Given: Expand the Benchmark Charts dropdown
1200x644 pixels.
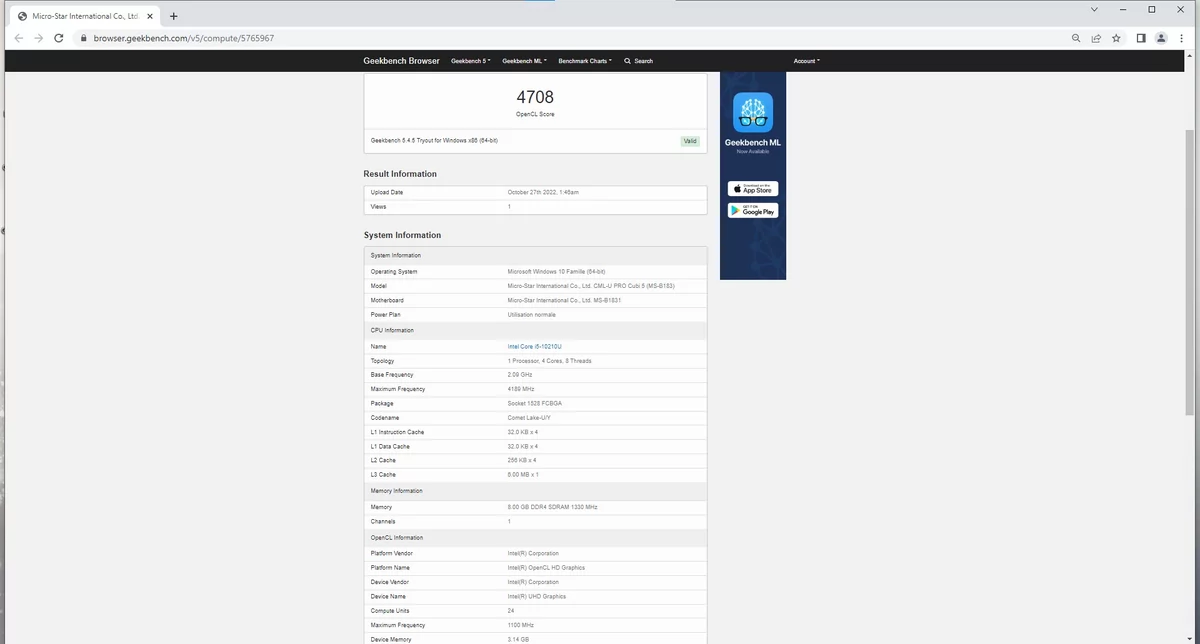Looking at the screenshot, I should [x=585, y=61].
